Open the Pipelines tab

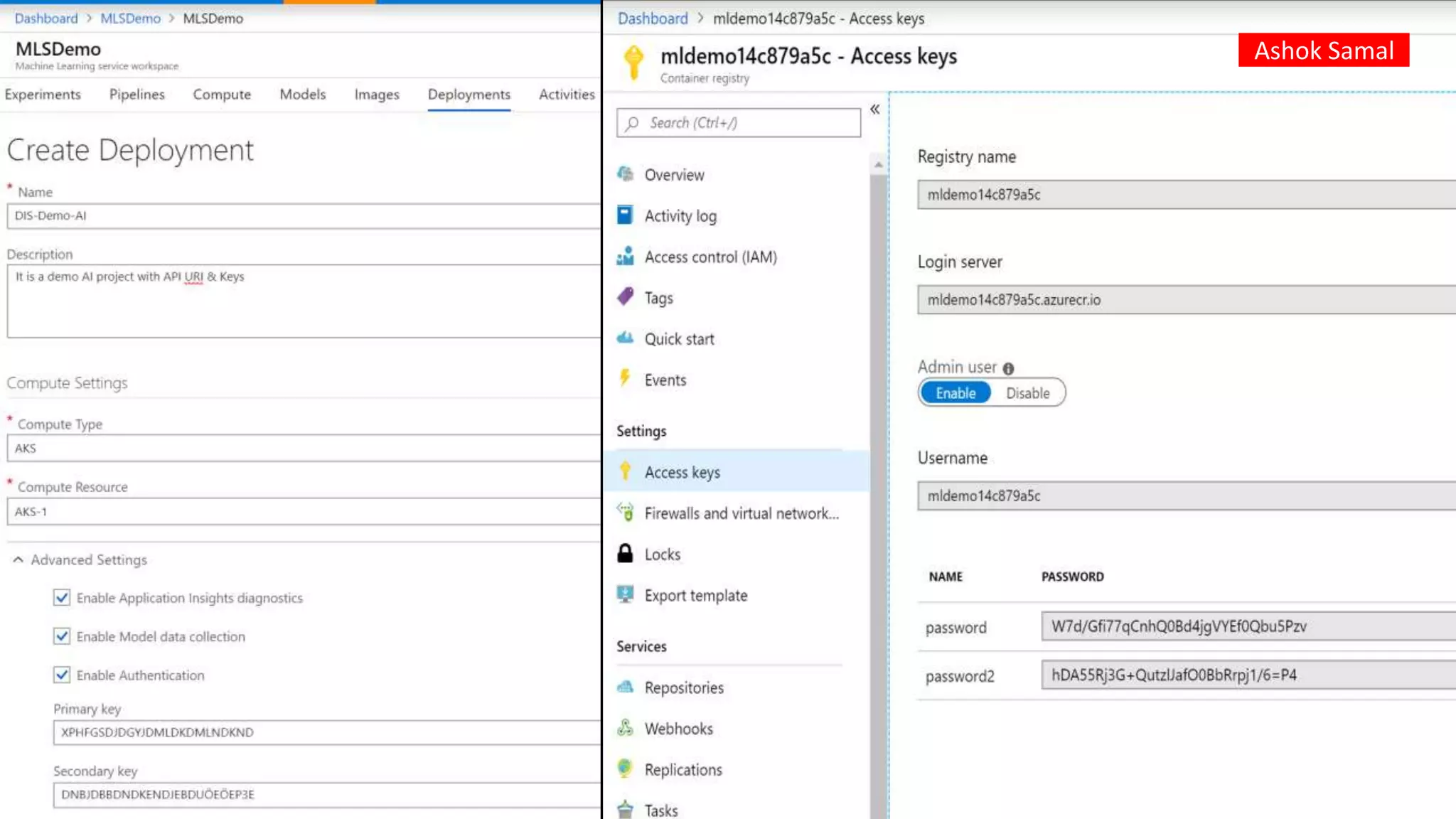point(136,95)
